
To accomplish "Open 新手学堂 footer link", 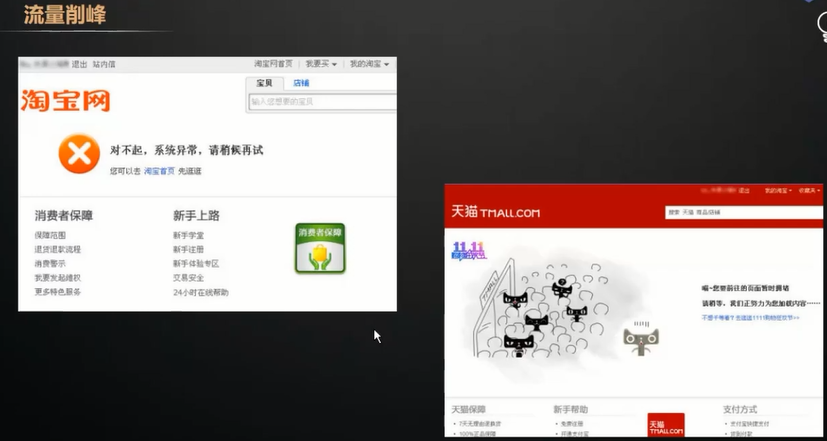I will coord(188,235).
